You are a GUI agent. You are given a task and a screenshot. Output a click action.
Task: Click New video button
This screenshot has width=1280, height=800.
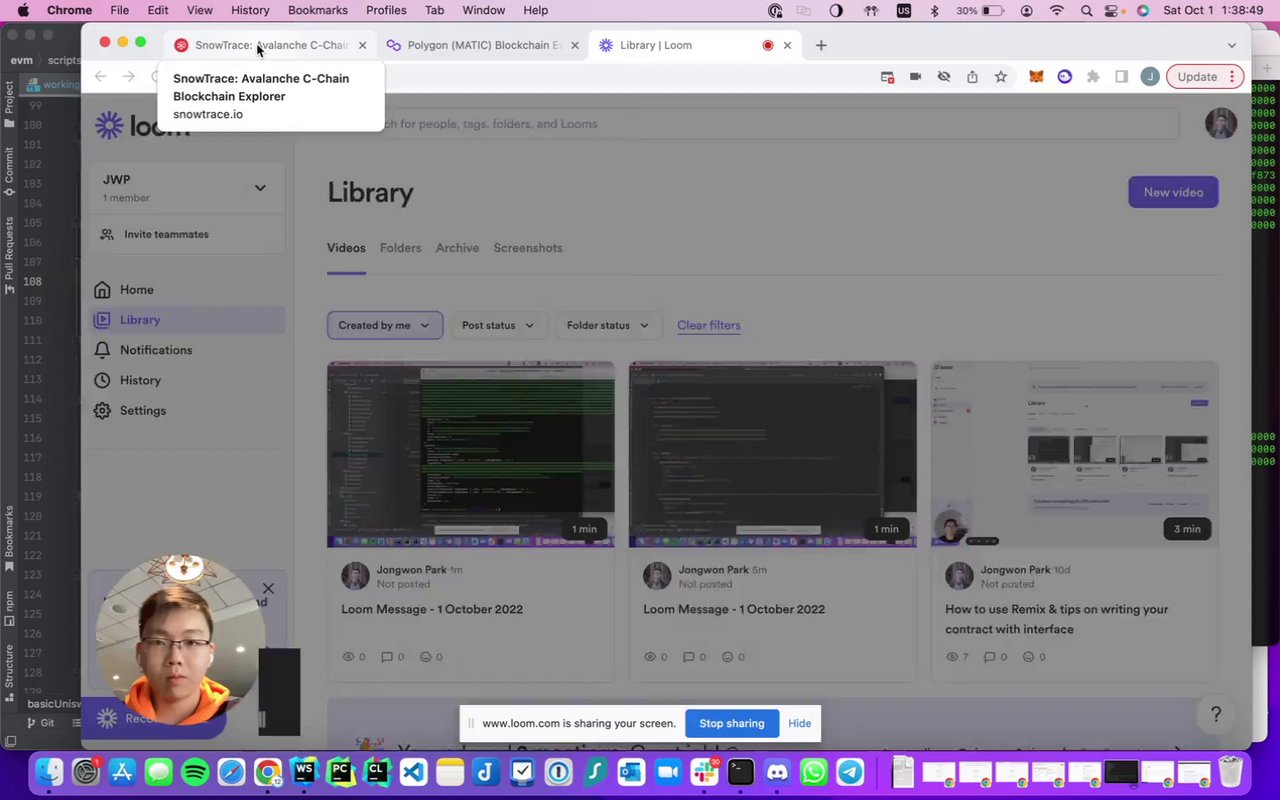pyautogui.click(x=1173, y=192)
